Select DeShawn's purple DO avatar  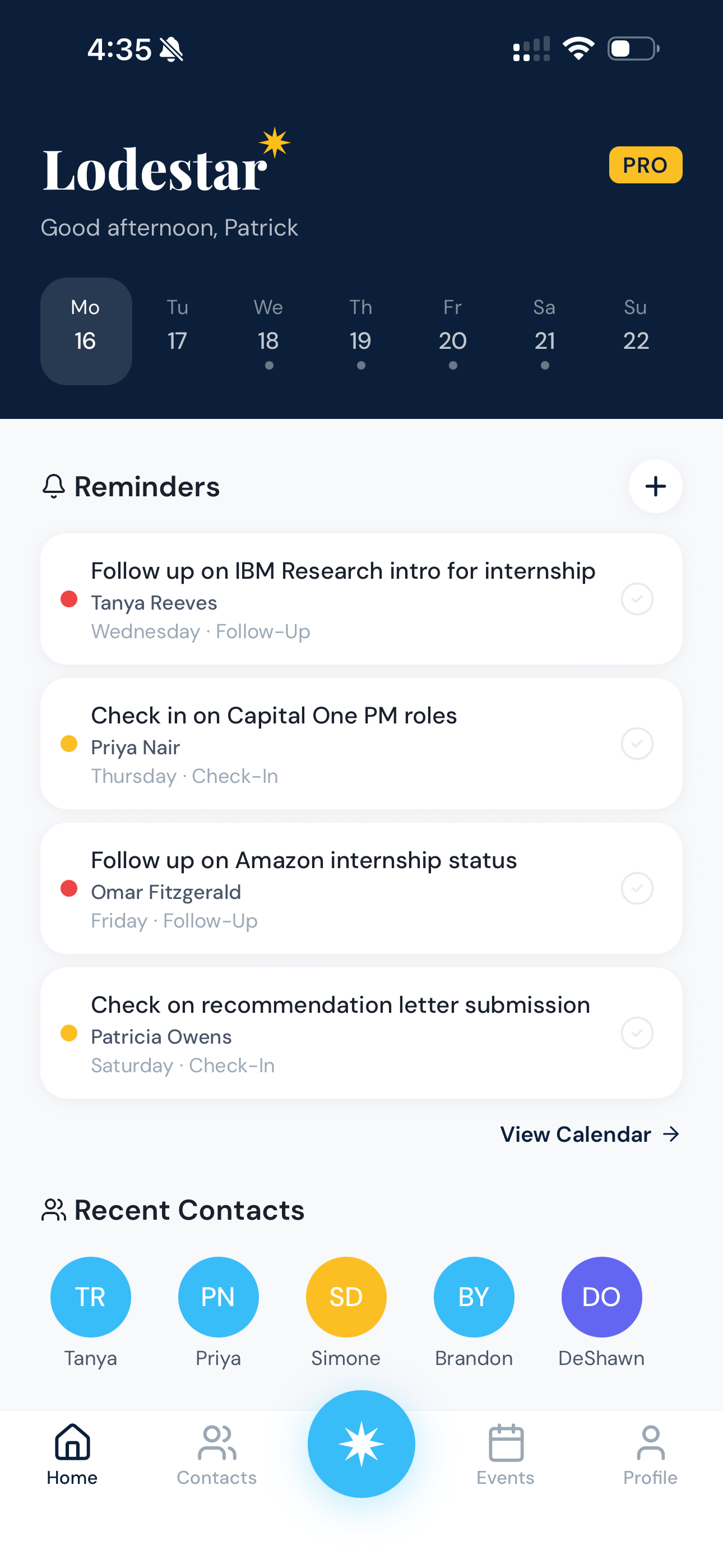pos(601,1297)
